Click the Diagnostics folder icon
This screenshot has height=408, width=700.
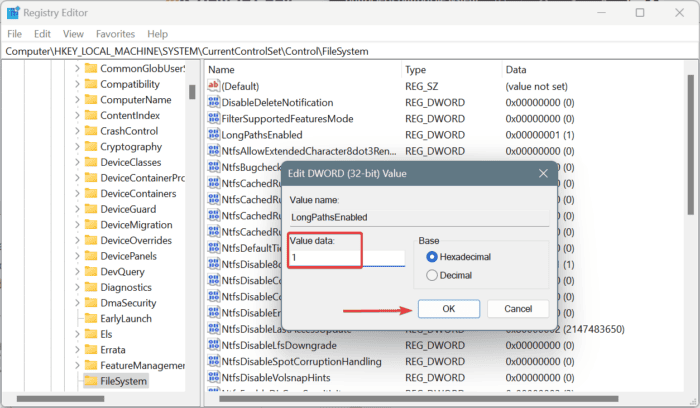91,287
